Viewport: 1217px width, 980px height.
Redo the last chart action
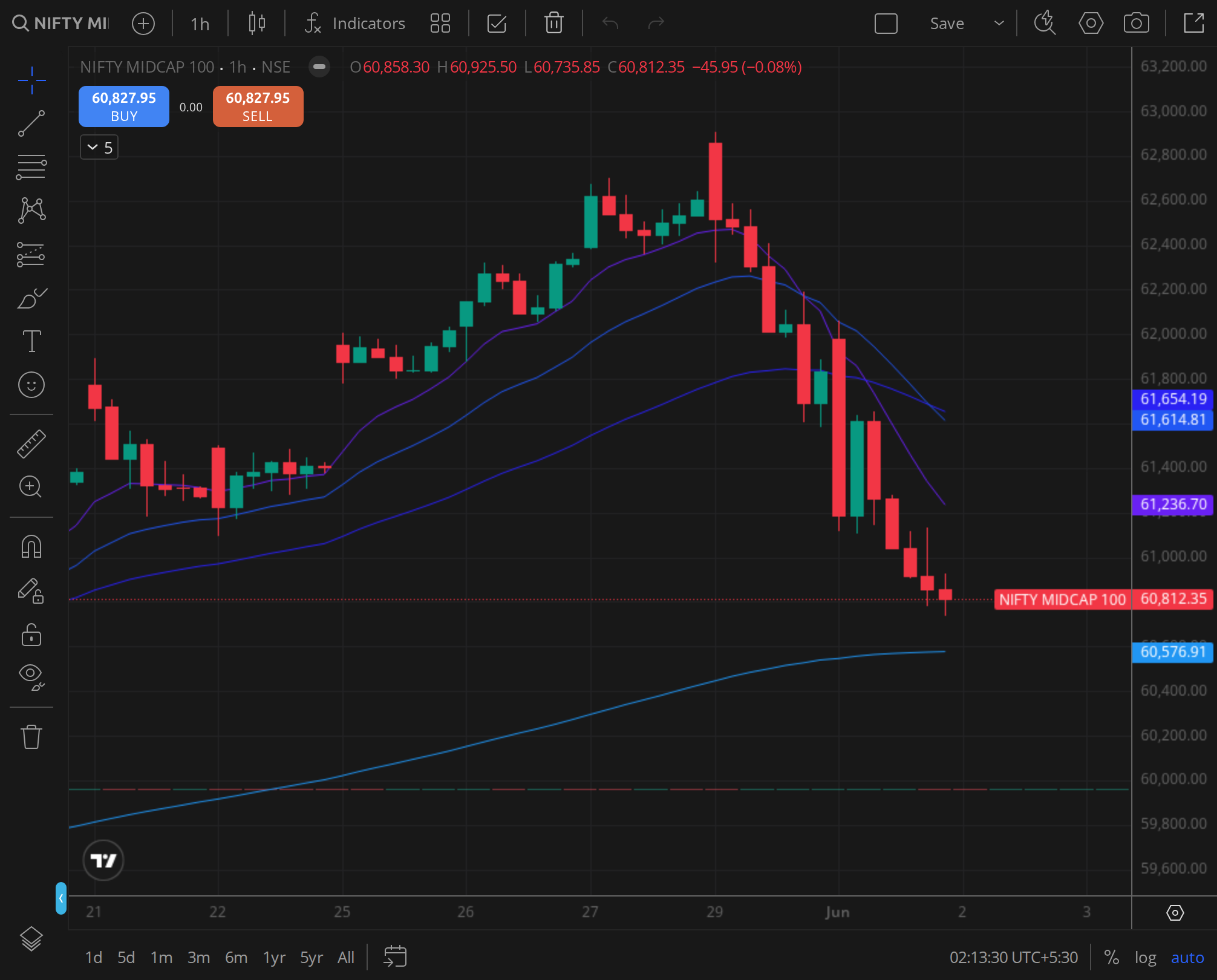pos(656,24)
